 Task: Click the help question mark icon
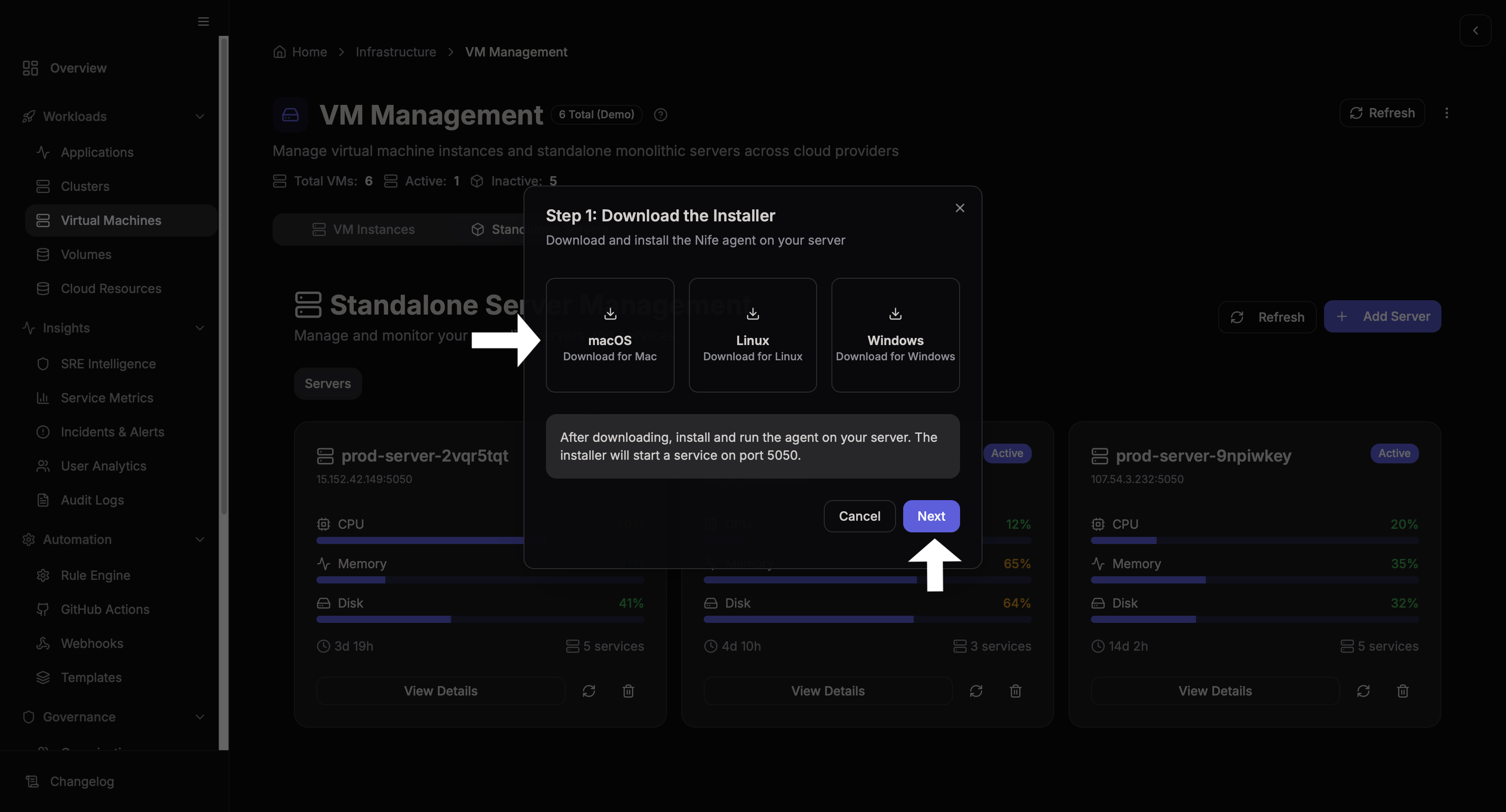660,115
